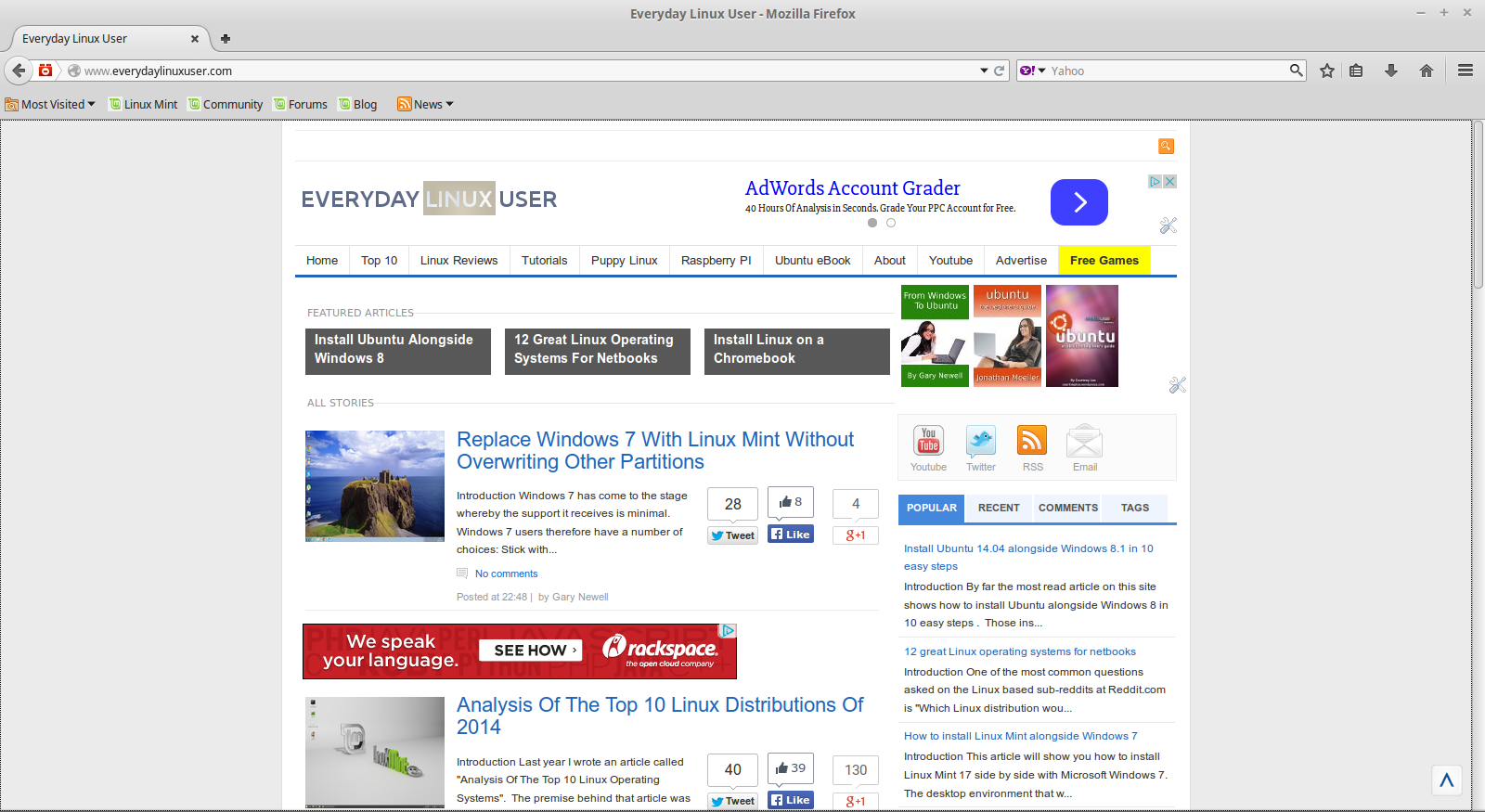The image size is (1485, 812).
Task: Go to Linux Reviews in navigation
Action: click(x=458, y=261)
